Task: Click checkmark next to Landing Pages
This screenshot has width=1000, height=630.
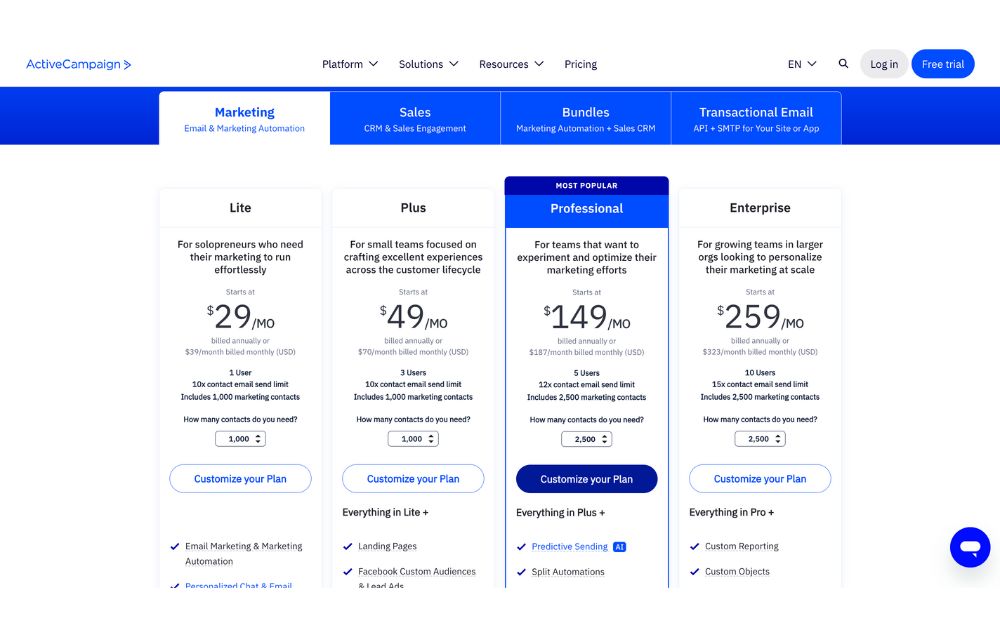Action: point(348,546)
